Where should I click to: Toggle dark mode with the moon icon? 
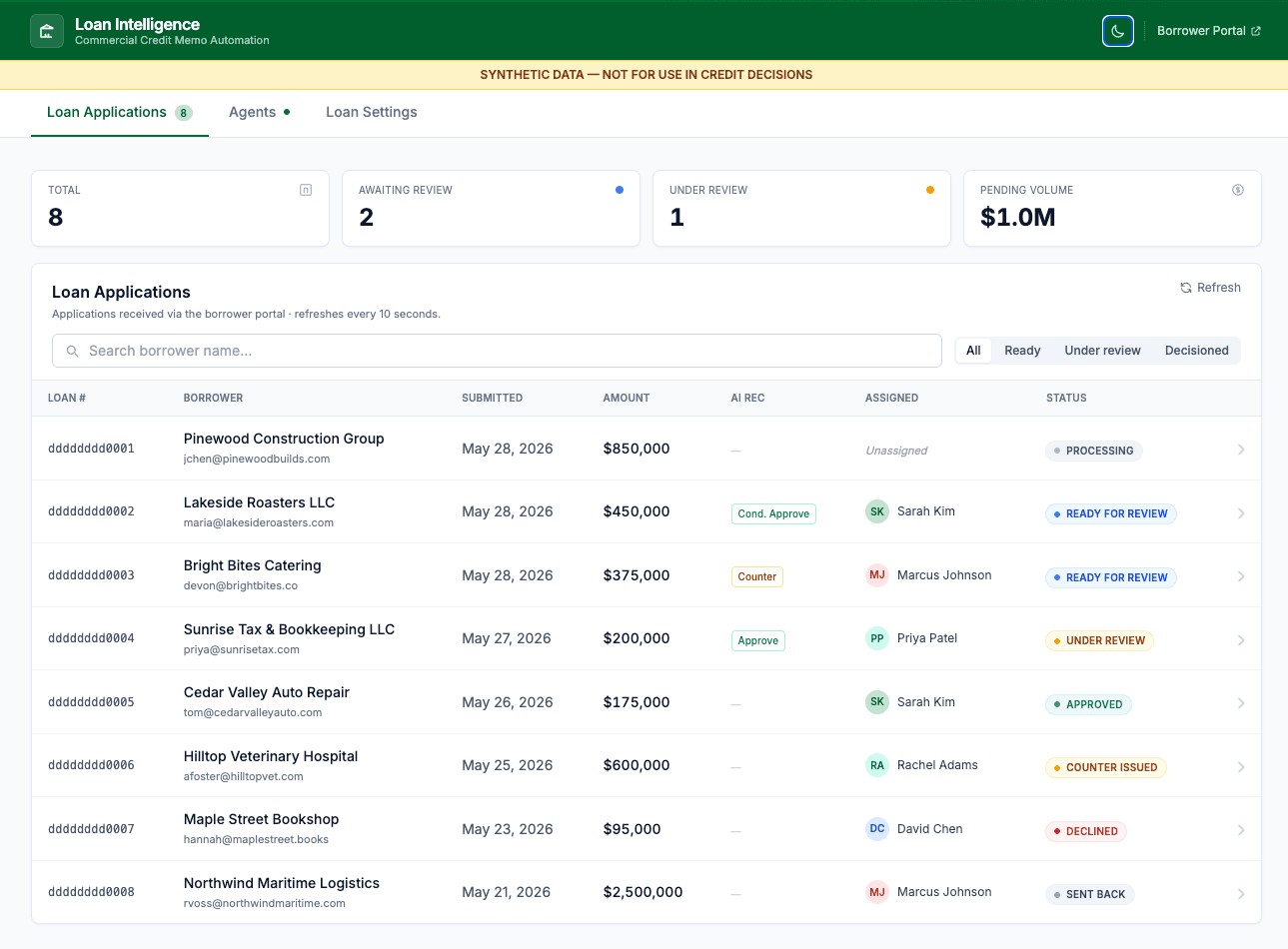(1118, 31)
